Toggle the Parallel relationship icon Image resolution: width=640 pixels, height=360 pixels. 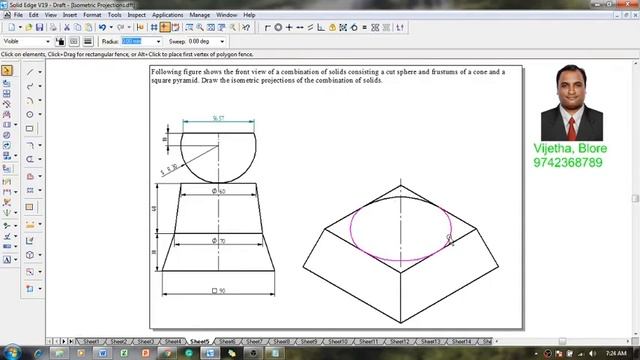[311, 27]
